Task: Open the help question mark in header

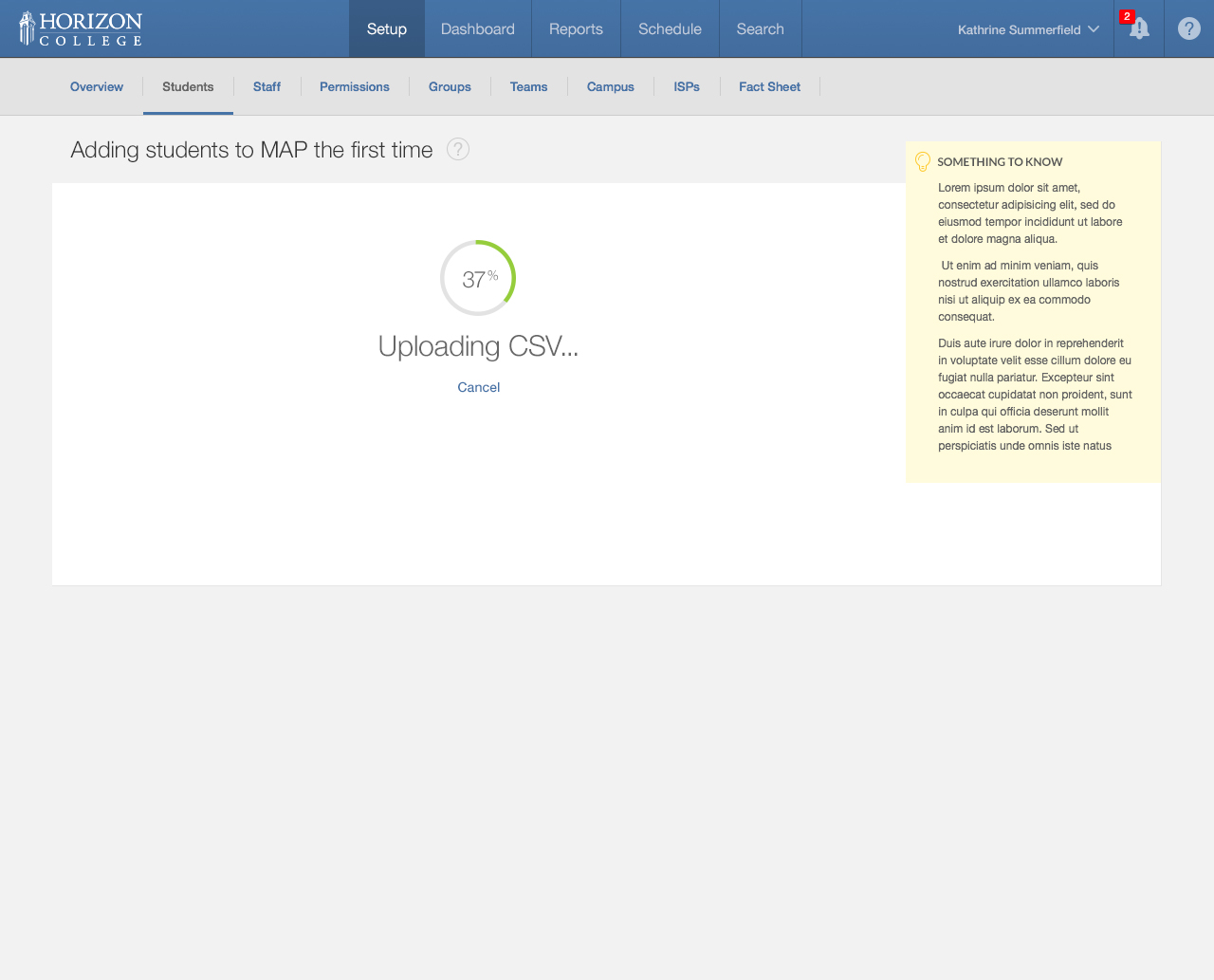Action: tap(1188, 28)
